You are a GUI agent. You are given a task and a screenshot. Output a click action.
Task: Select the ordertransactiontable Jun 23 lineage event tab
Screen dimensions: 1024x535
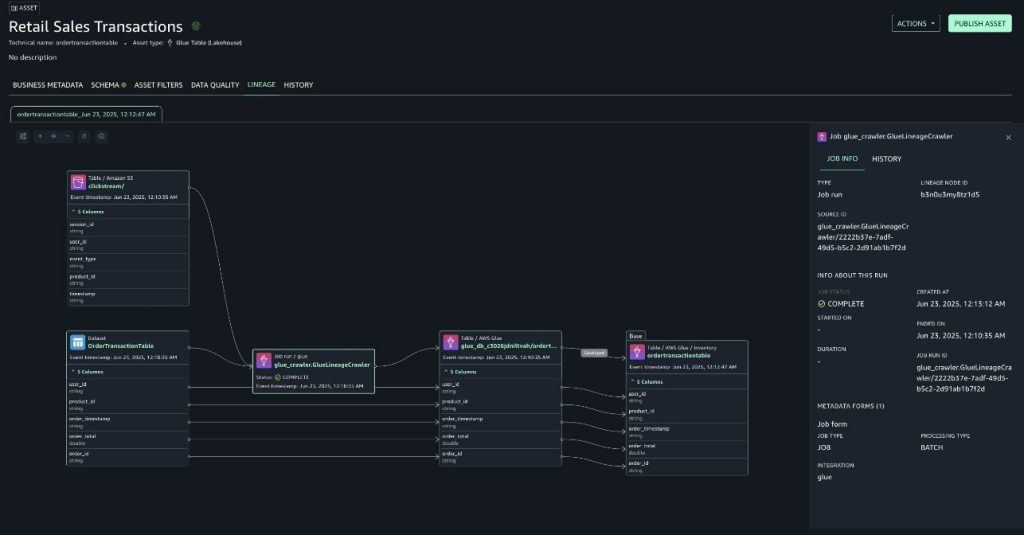[86, 114]
